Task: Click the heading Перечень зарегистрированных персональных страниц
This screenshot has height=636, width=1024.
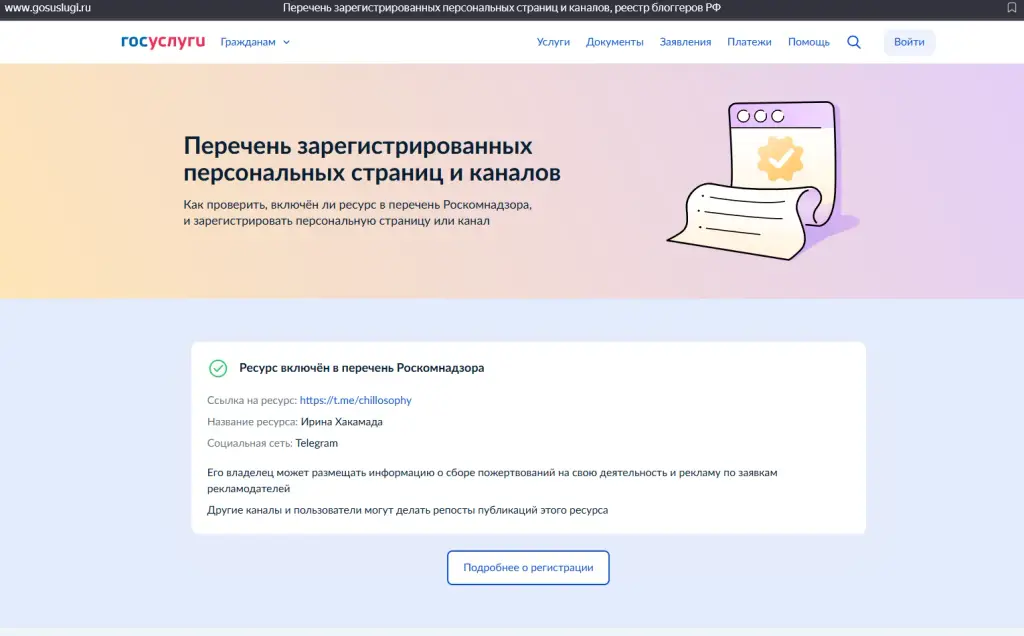Action: 372,159
